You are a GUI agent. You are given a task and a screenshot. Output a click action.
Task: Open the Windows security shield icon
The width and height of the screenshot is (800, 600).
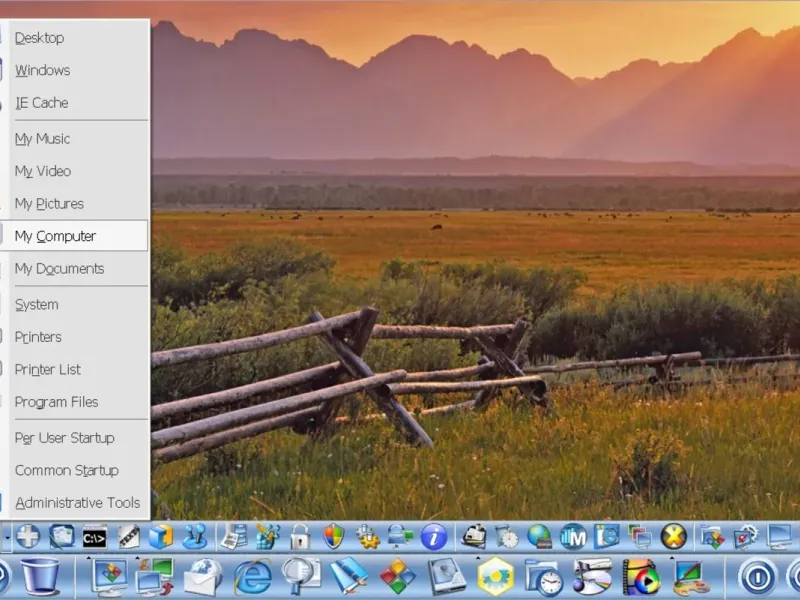(334, 537)
